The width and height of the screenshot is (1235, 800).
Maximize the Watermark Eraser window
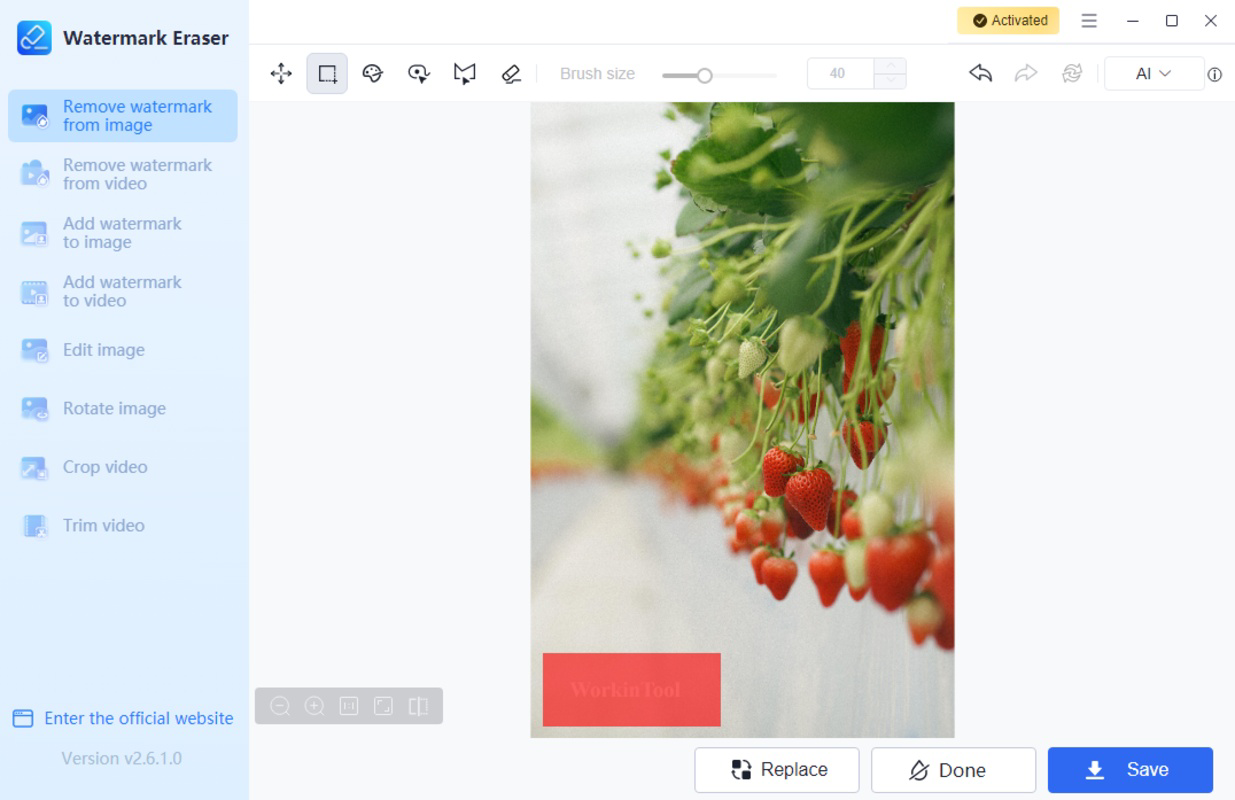coord(1172,20)
